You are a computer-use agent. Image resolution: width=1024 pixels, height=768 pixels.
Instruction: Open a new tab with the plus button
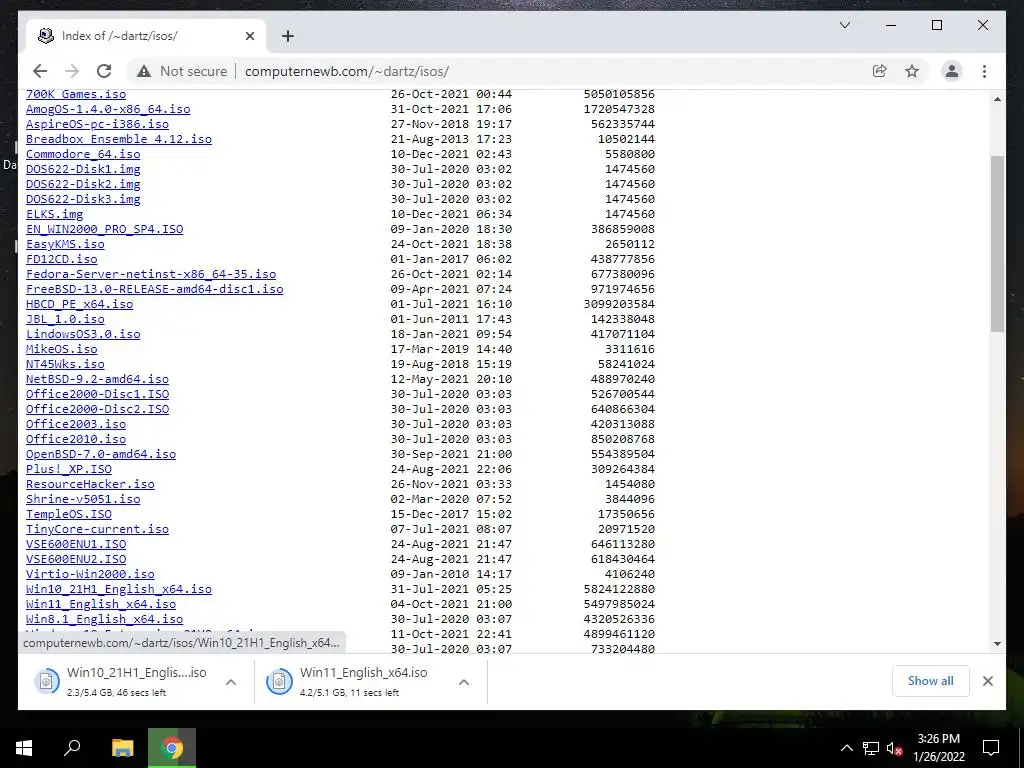(x=287, y=36)
